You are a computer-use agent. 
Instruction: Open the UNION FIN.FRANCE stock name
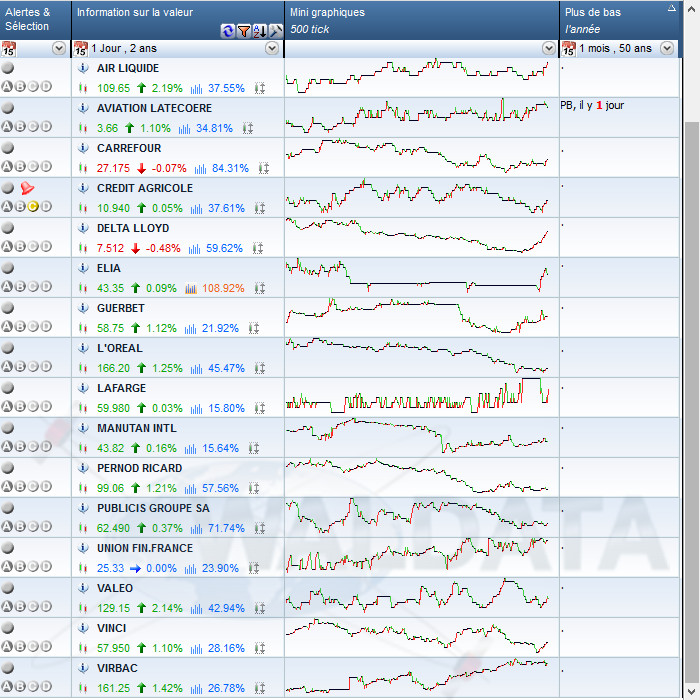click(145, 548)
